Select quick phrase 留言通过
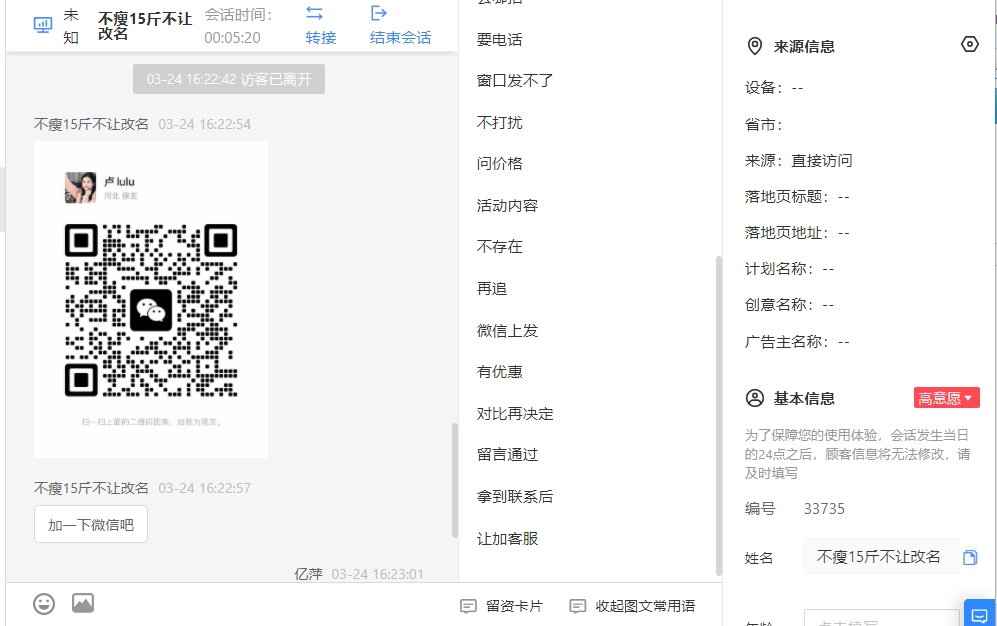This screenshot has width=997, height=626. pos(507,454)
